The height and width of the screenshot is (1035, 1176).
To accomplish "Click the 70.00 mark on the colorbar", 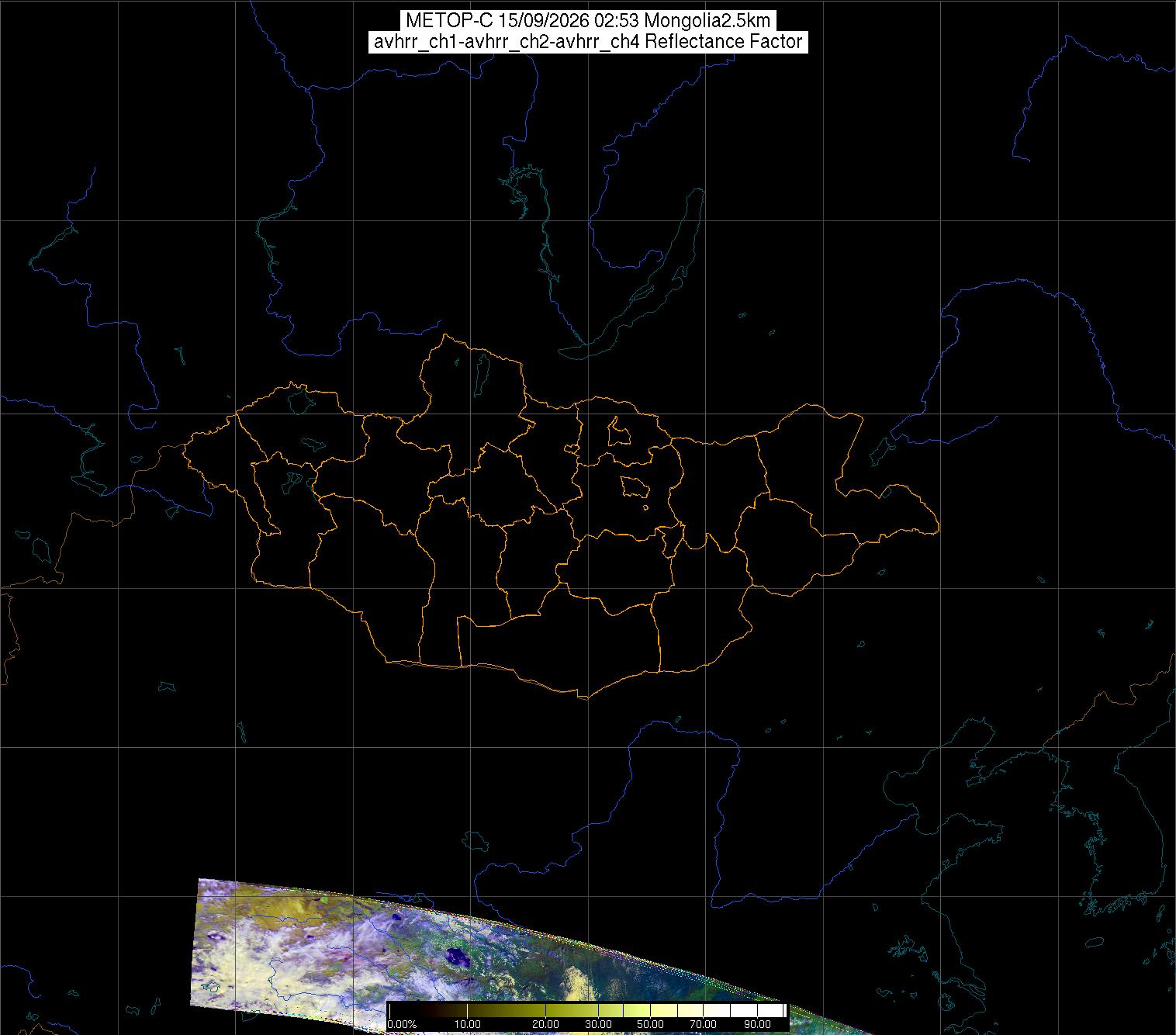I will [x=703, y=1024].
